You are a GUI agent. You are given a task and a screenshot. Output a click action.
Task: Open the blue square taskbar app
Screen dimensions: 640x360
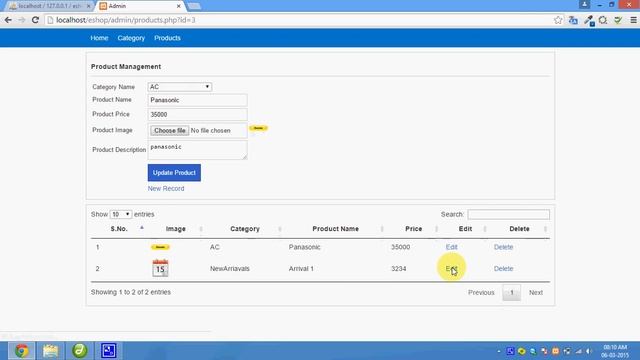pyautogui.click(x=109, y=351)
